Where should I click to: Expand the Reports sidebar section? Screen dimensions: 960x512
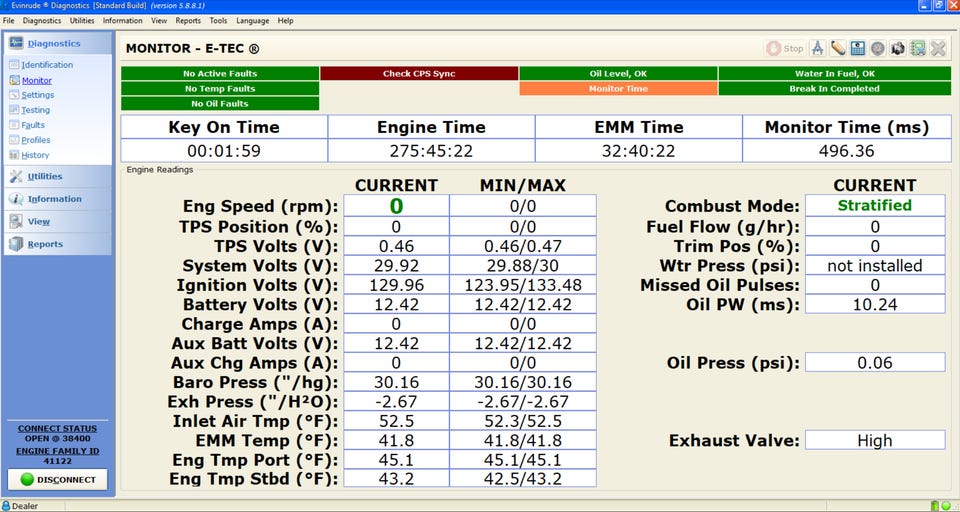(x=58, y=244)
